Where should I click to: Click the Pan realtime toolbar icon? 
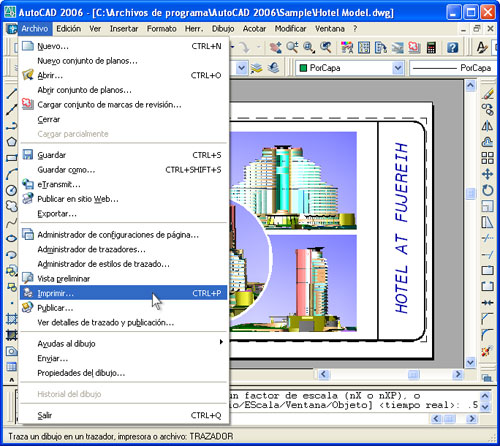[x=276, y=47]
